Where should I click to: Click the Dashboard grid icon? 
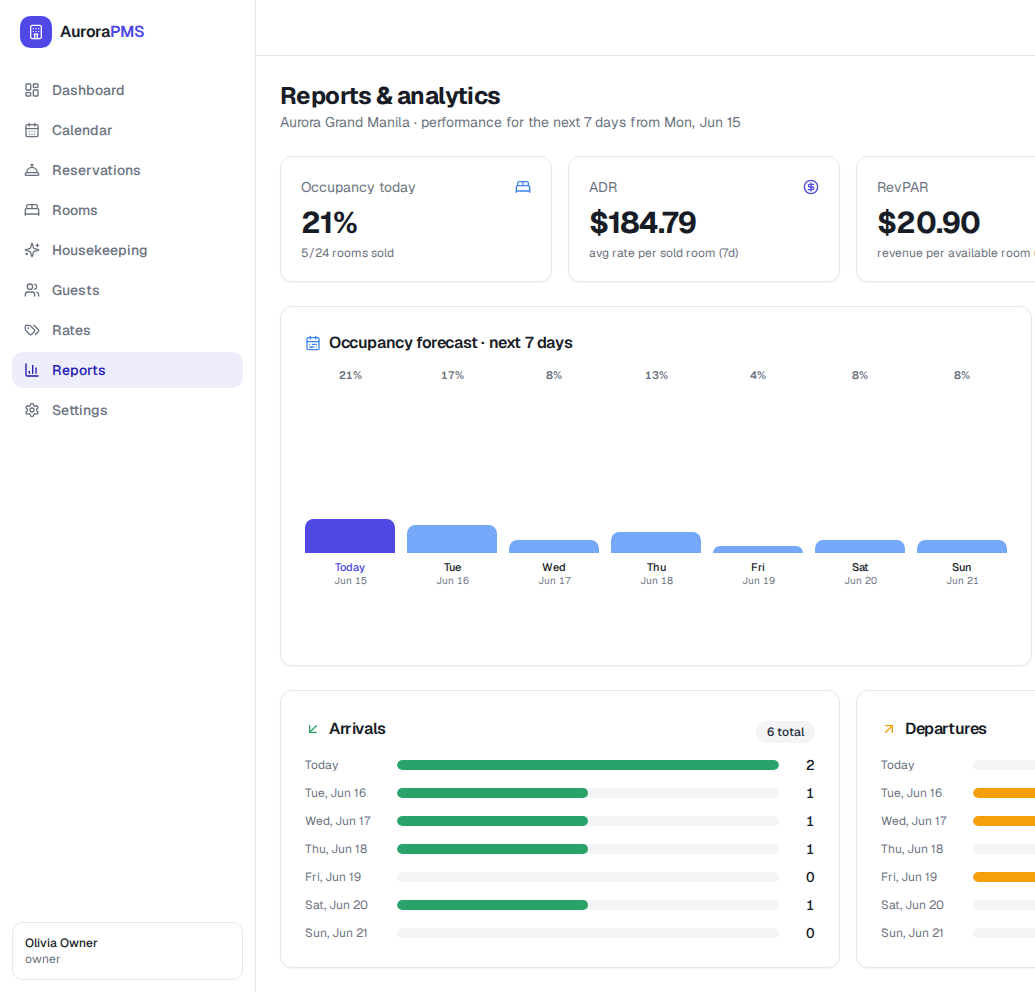click(x=32, y=90)
